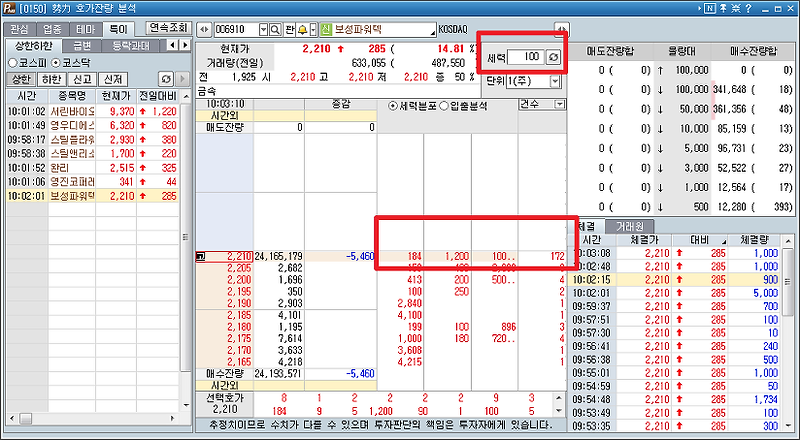Select the 코스닥 radio button
This screenshot has height=440, width=800.
(x=56, y=63)
